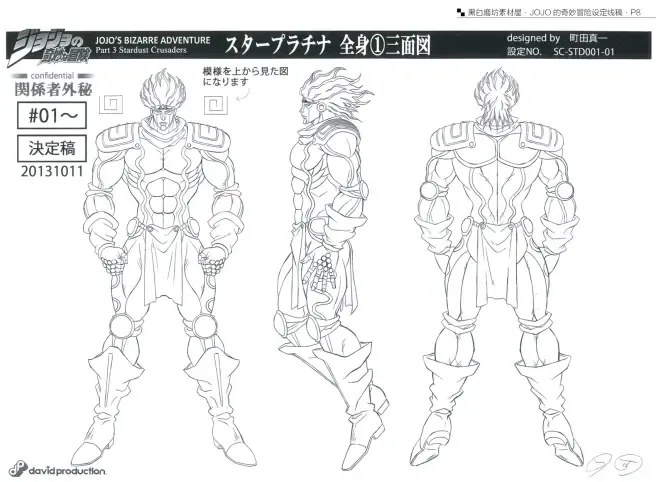Click the david production circular logo icon

pyautogui.click(x=18, y=468)
